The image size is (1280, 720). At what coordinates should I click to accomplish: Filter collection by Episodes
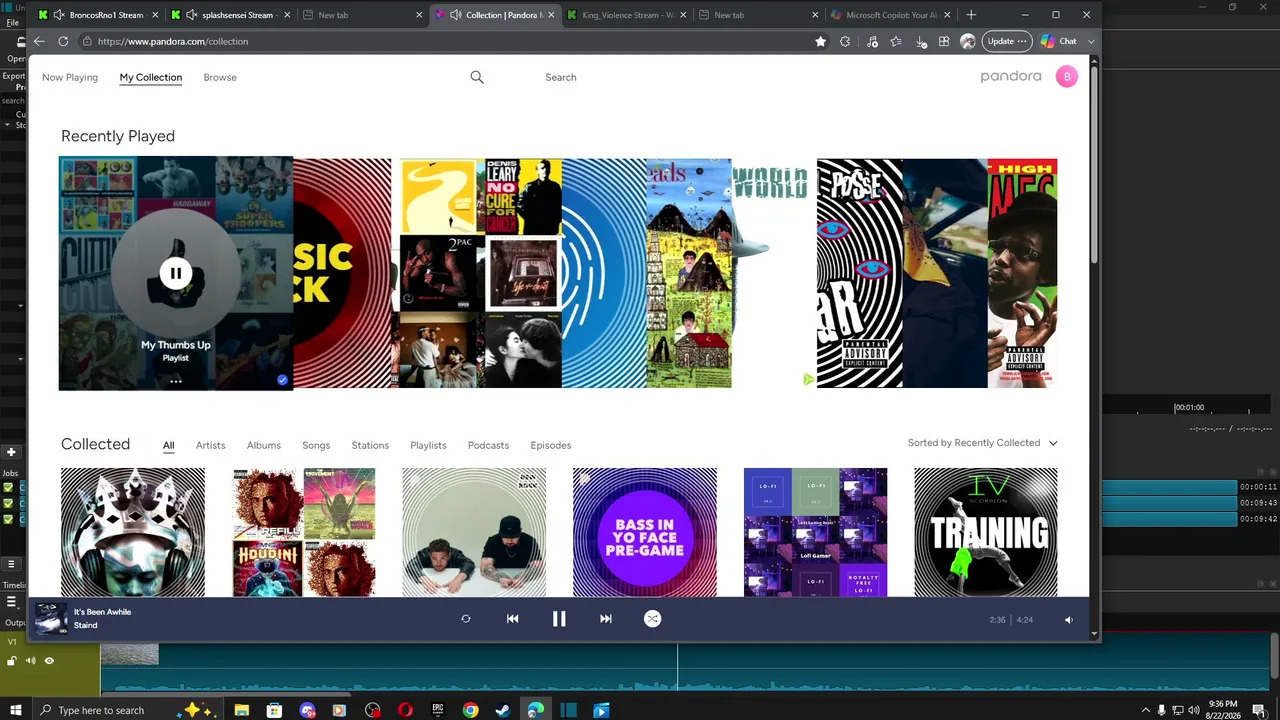pos(551,445)
